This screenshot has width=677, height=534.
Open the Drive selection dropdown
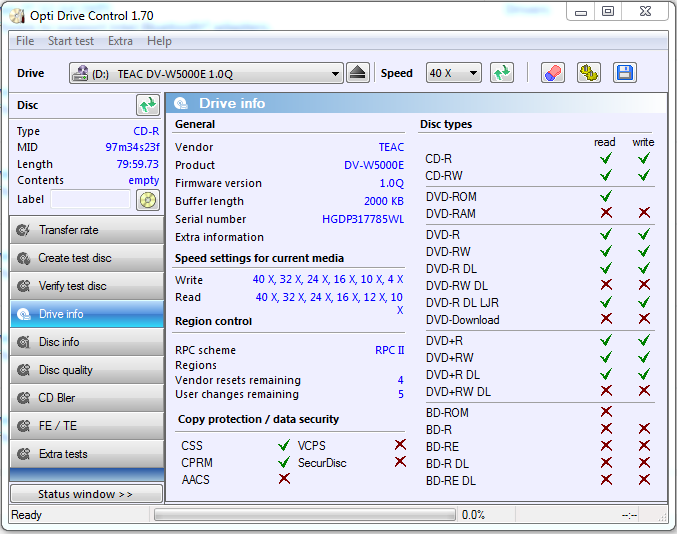[x=206, y=73]
